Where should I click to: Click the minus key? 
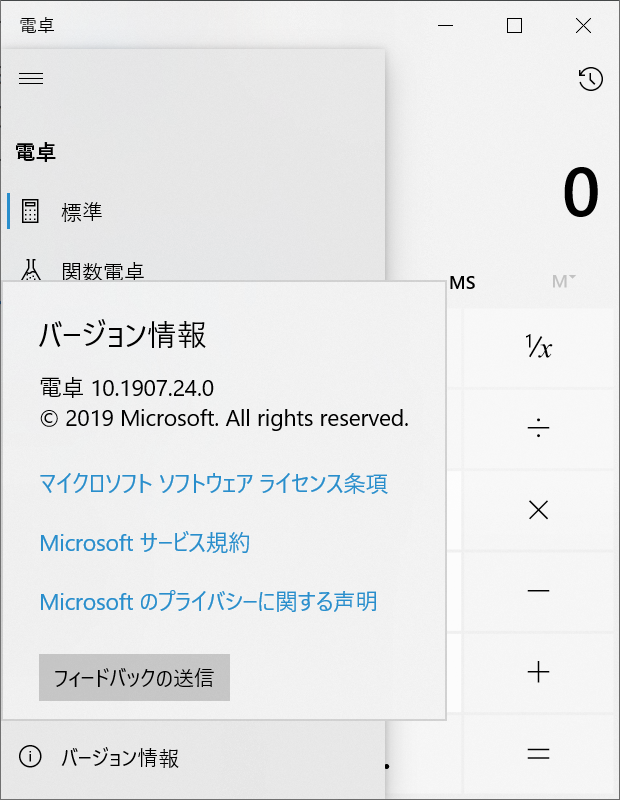pyautogui.click(x=538, y=591)
